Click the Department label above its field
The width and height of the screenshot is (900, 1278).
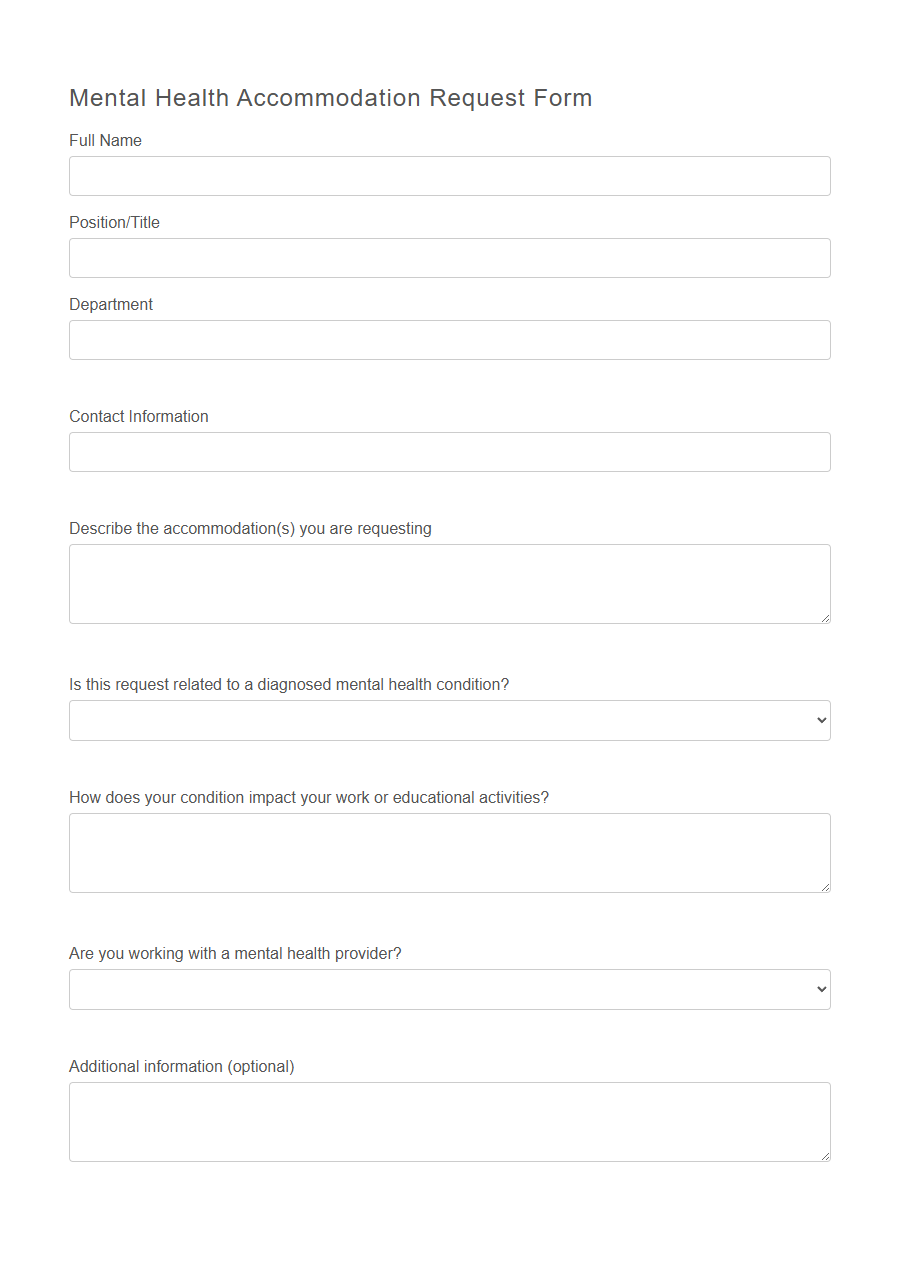110,304
